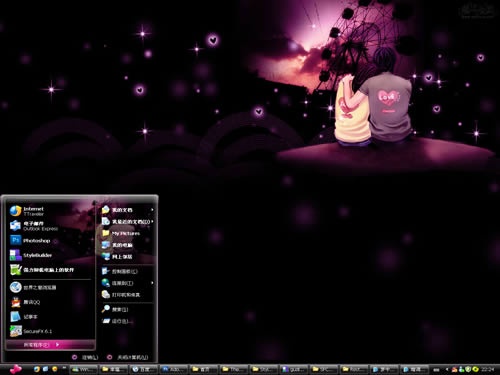
Task: Expand the Connect To submenu arrow
Action: click(x=152, y=283)
